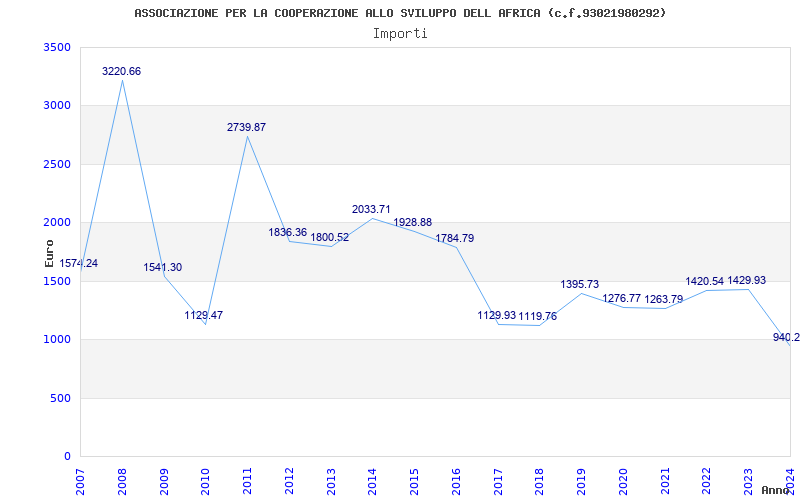Click the x-axis year label 2017

[498, 482]
